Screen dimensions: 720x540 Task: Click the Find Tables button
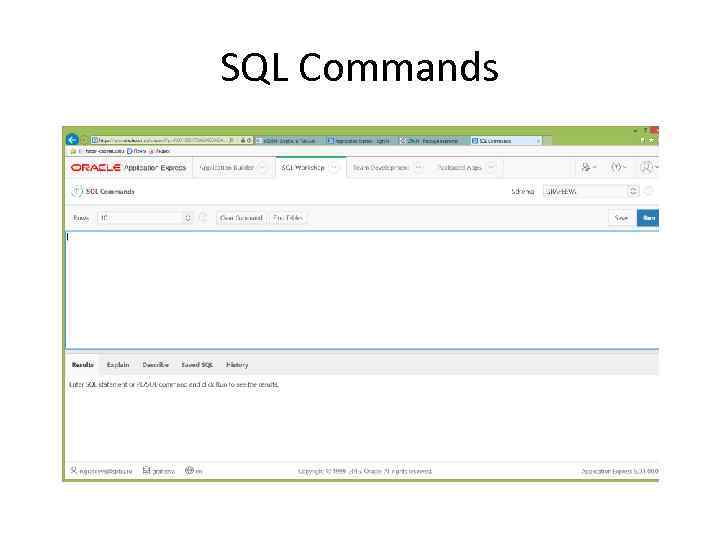[x=287, y=218]
